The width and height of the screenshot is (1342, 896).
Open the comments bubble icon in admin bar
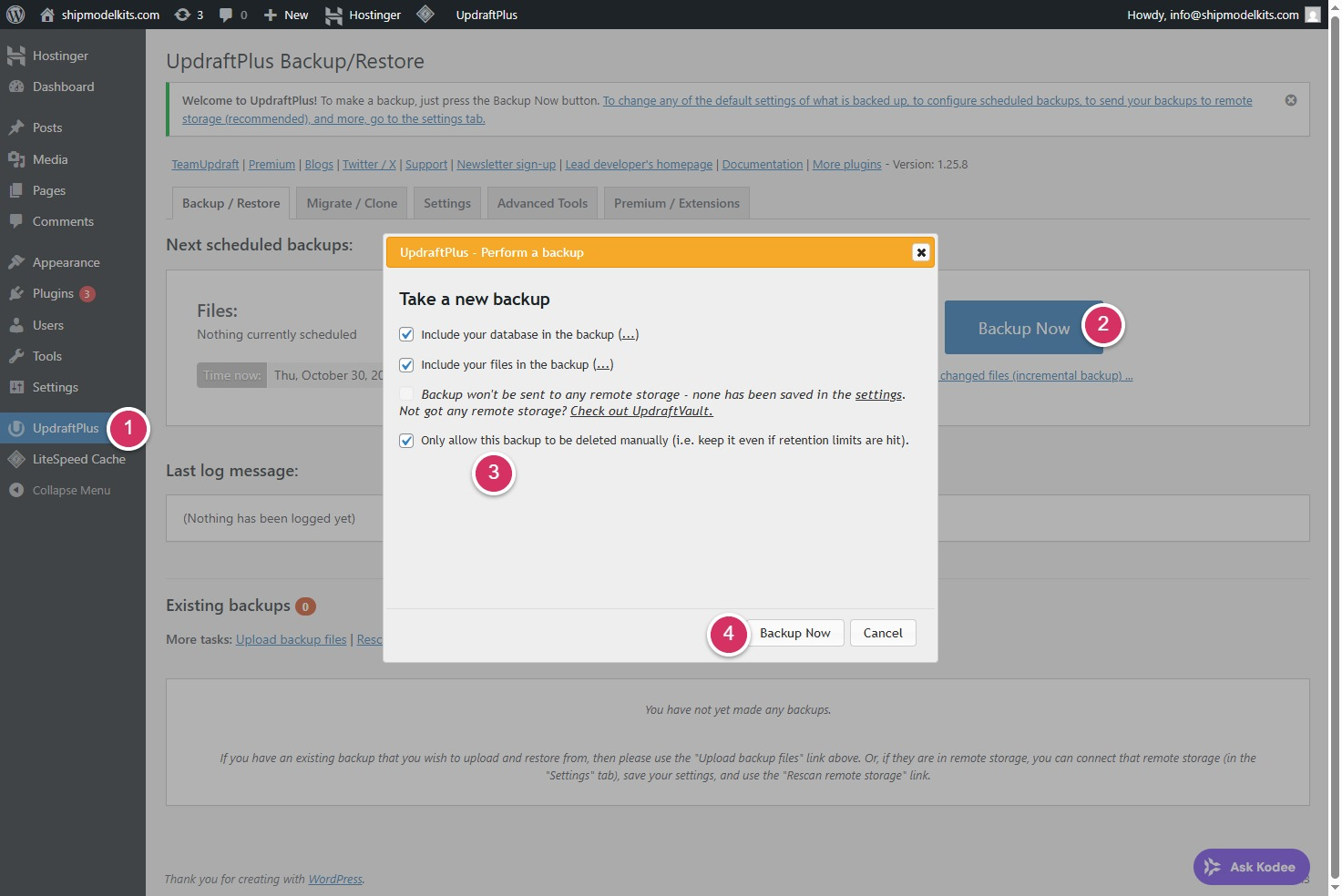[226, 15]
